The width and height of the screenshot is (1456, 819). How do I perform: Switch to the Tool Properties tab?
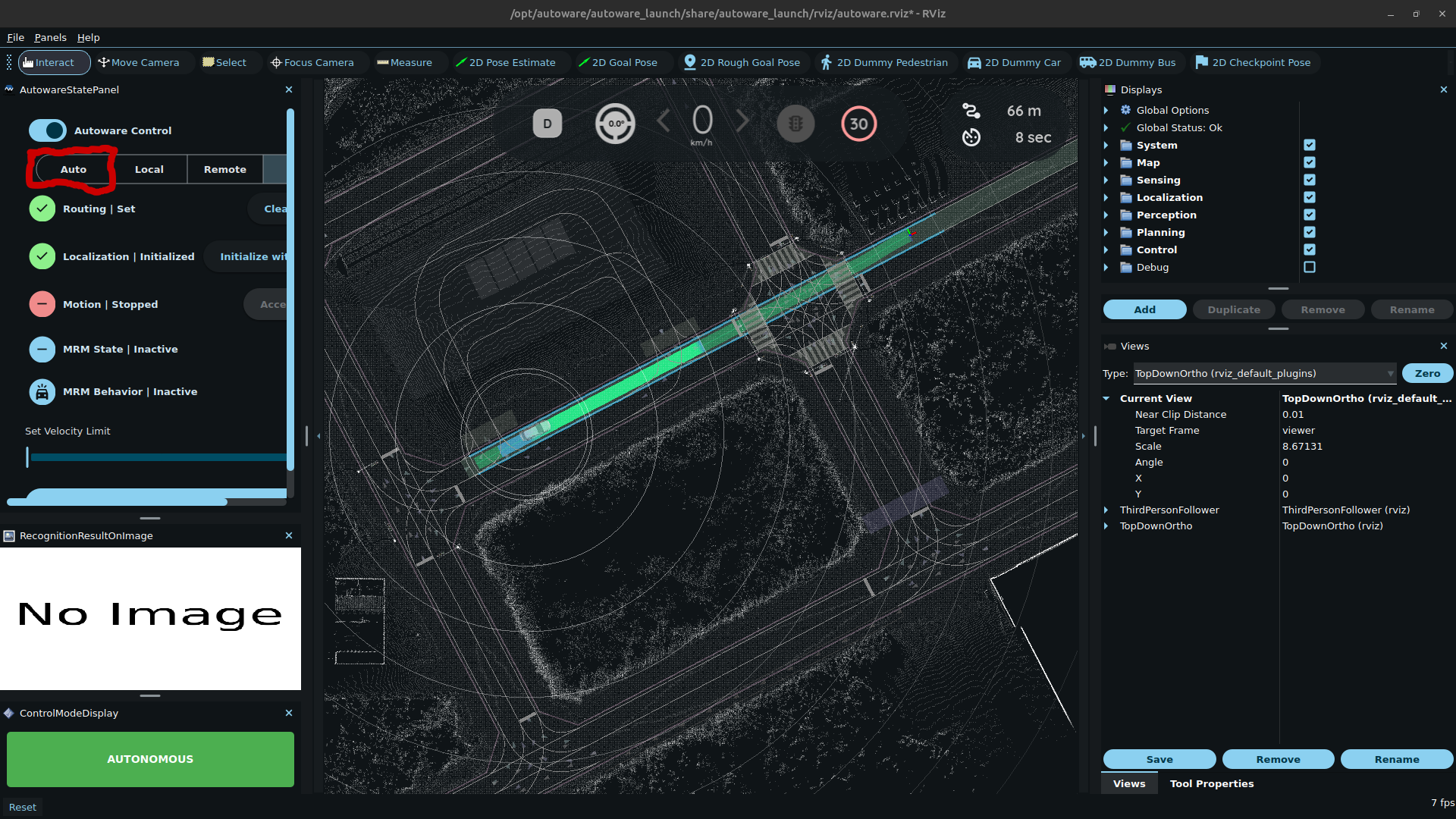(1211, 783)
